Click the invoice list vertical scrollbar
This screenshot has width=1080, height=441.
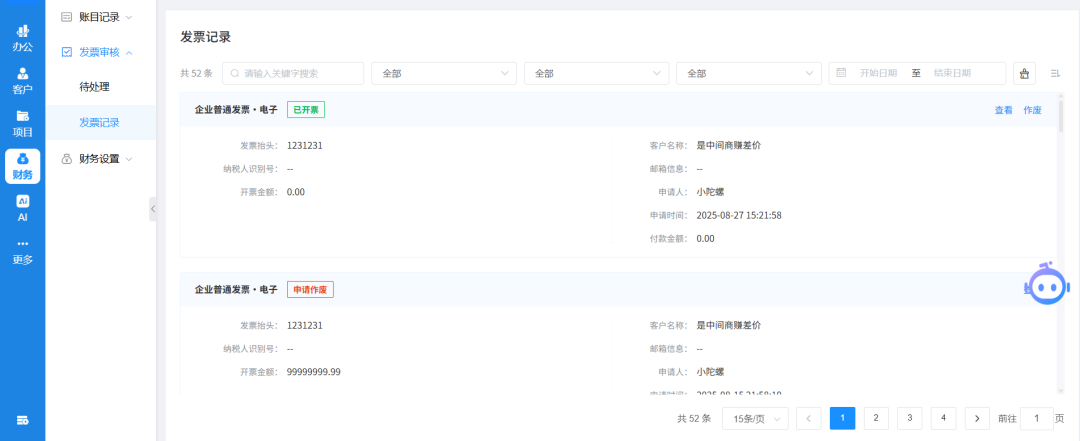pyautogui.click(x=1061, y=116)
